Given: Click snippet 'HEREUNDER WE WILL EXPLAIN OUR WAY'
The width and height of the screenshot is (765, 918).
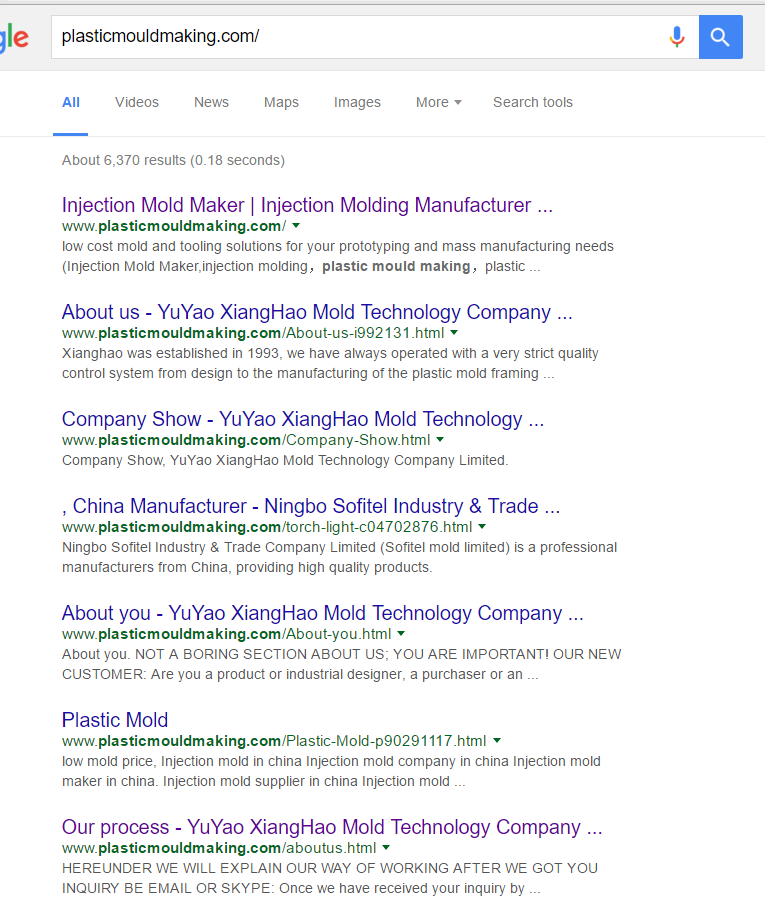Looking at the screenshot, I should click(330, 879).
